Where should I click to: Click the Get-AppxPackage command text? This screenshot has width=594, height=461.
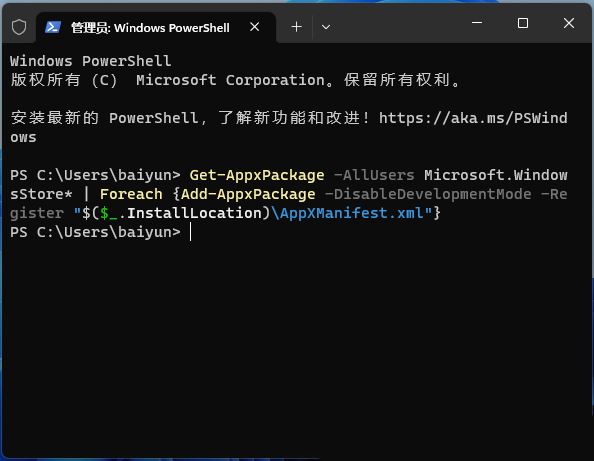pos(257,175)
